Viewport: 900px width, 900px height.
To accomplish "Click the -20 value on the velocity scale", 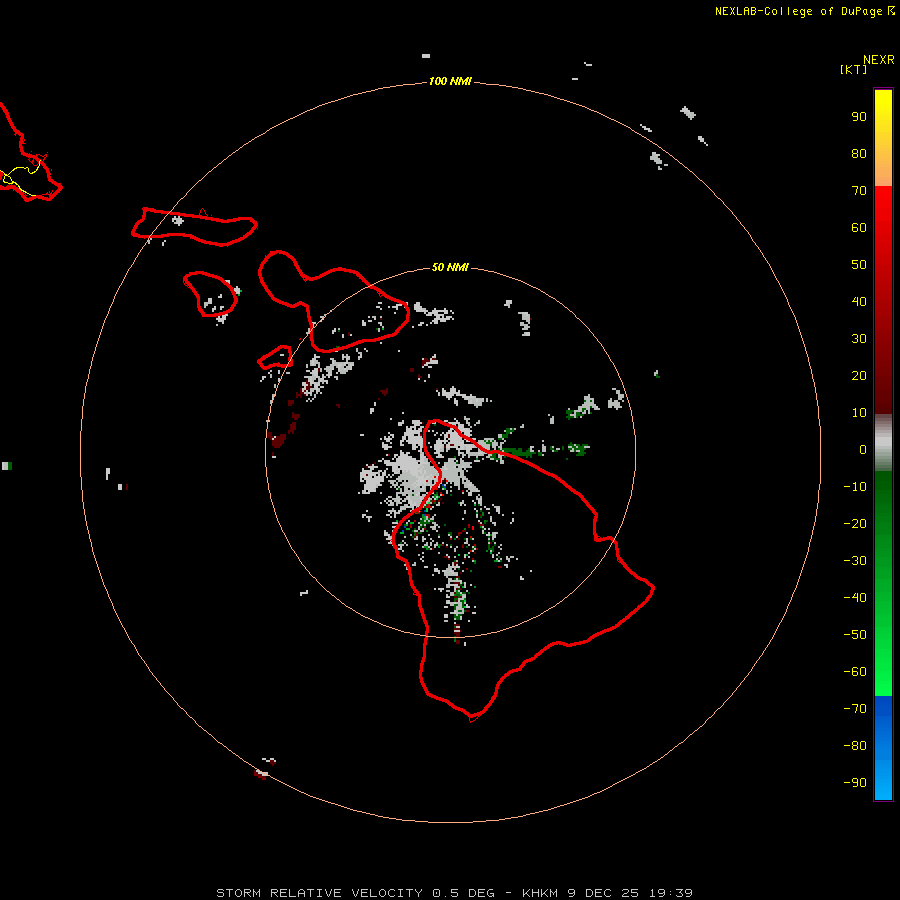I will coord(855,524).
